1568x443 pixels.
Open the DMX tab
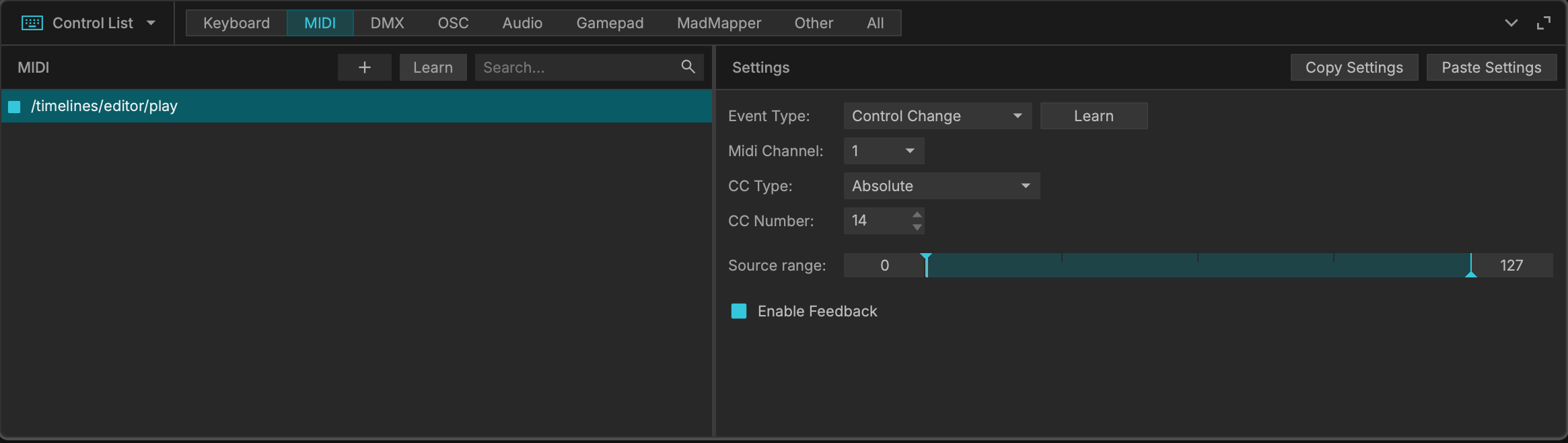387,23
